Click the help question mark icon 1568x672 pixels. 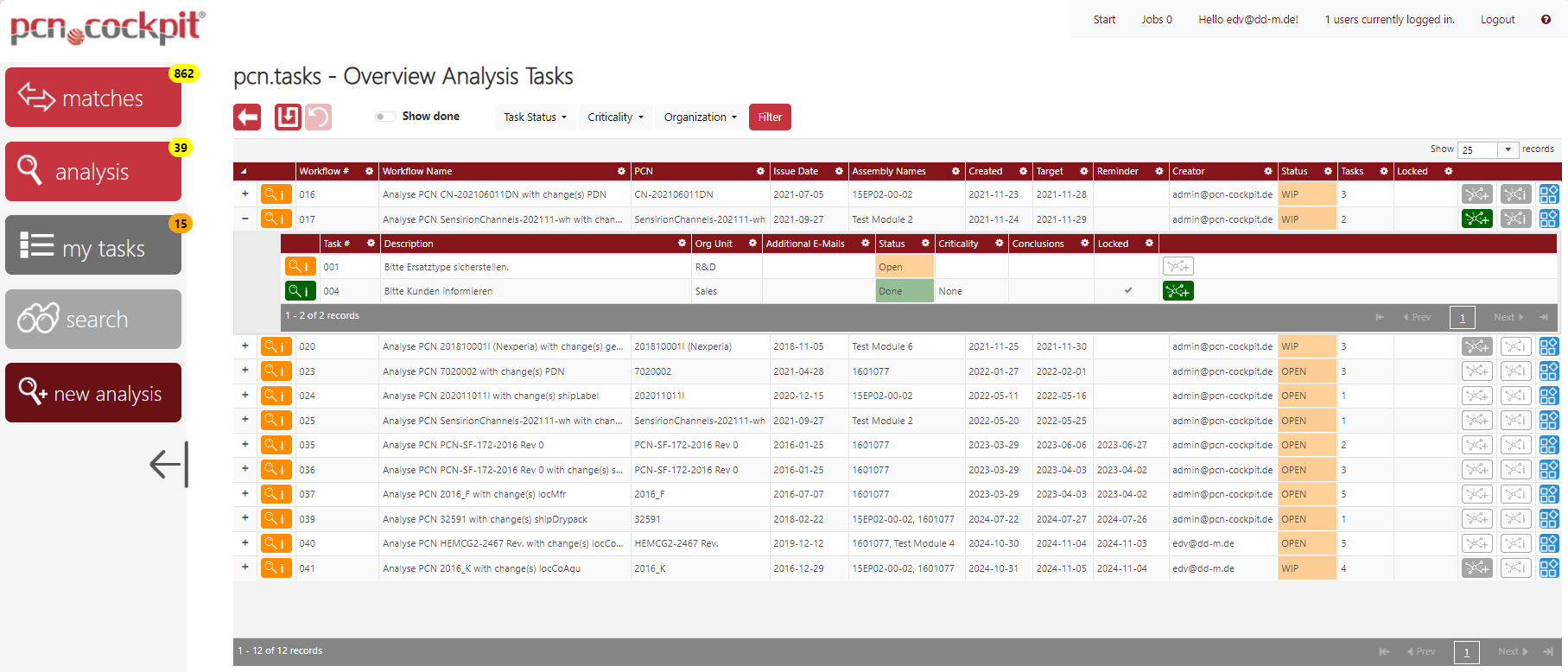[1546, 19]
